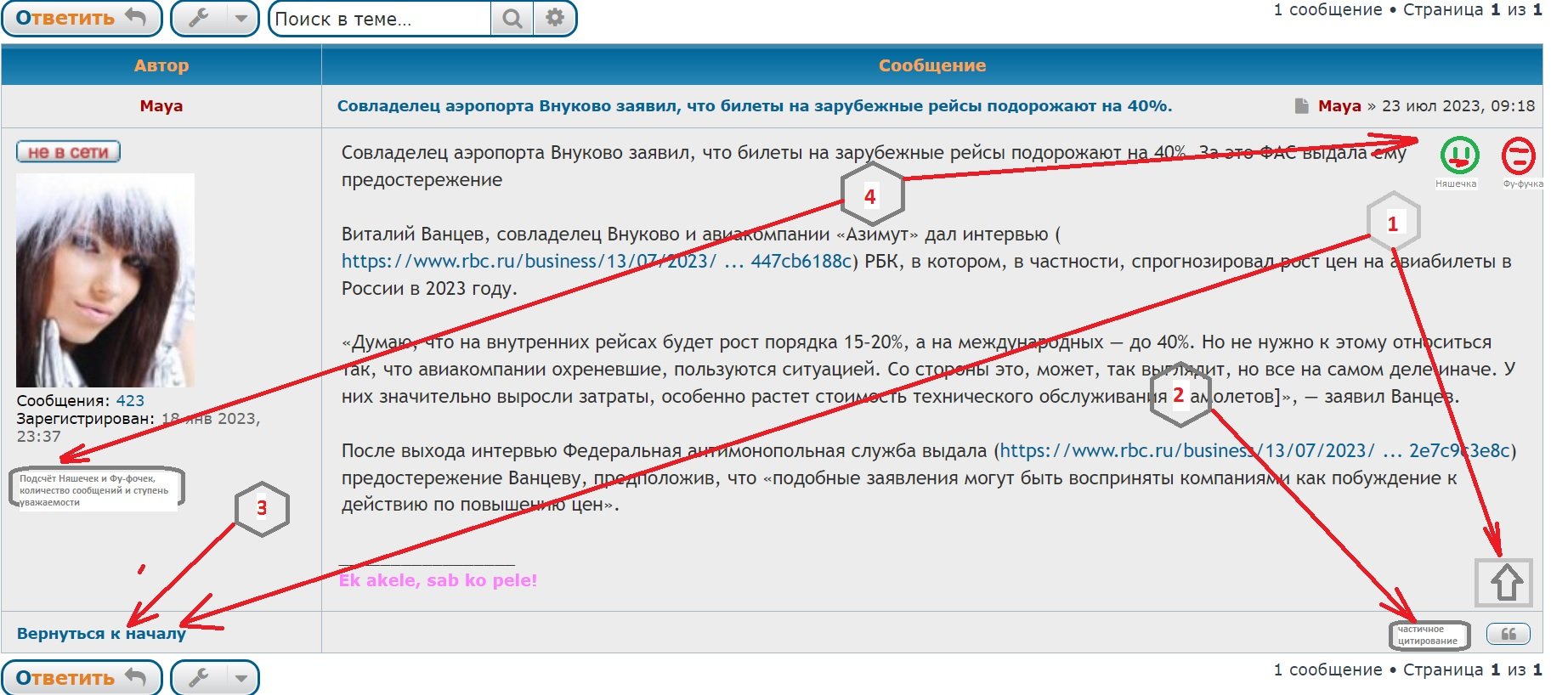
Task: Open Maya author profile link in header
Action: [x=161, y=106]
